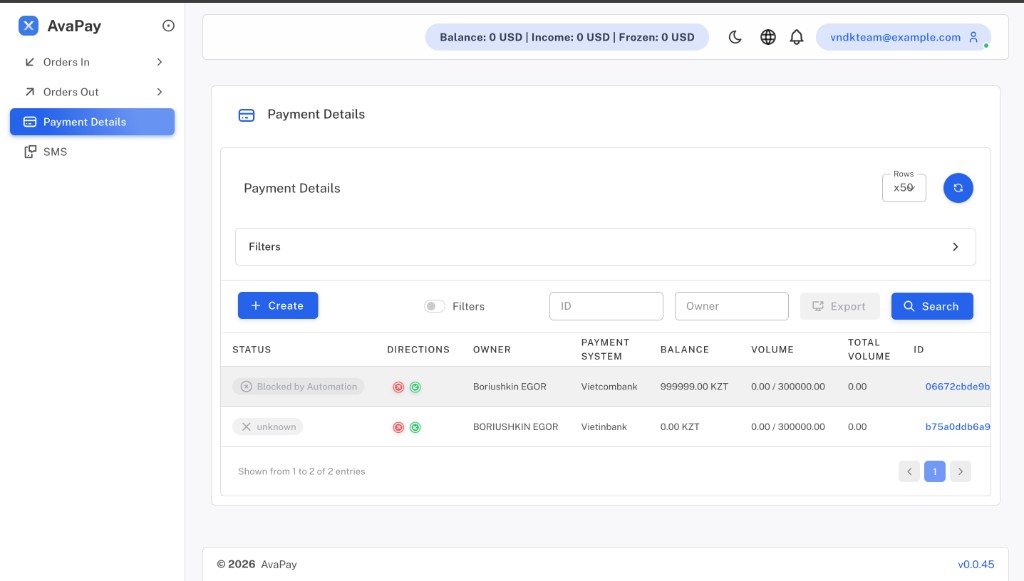
Task: Click green direction icon in Vietinbank row
Action: [x=415, y=428]
